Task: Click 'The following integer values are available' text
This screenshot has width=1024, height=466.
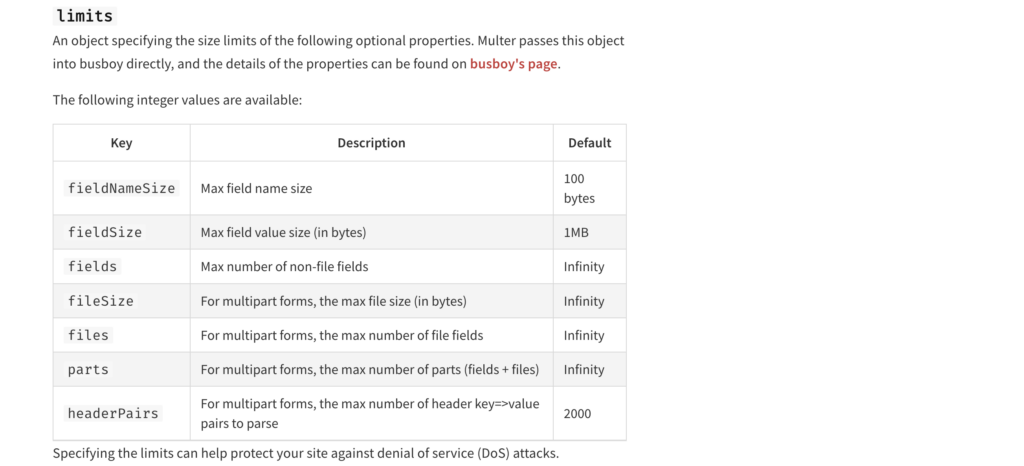Action: click(x=178, y=101)
